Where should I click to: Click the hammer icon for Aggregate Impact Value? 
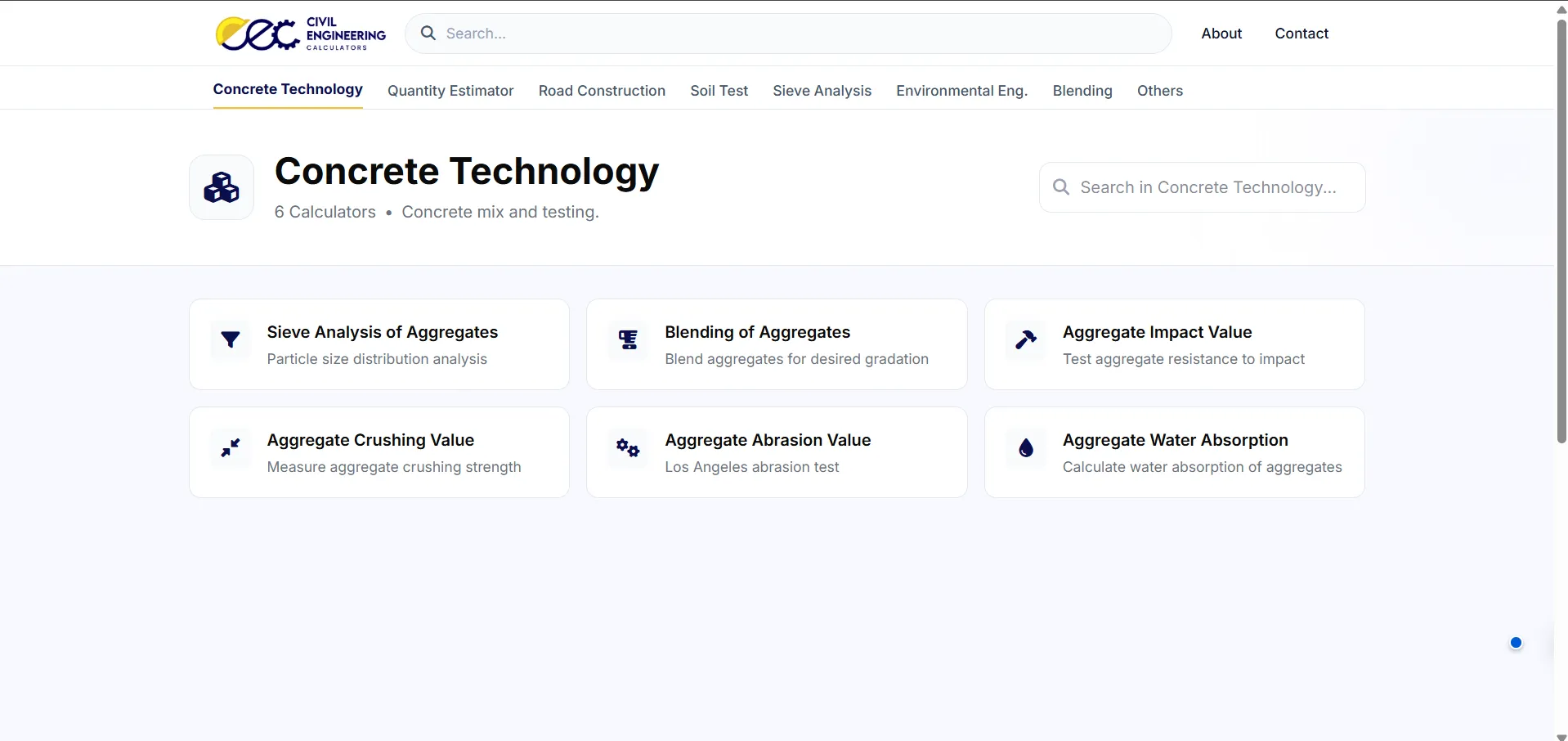tap(1026, 339)
